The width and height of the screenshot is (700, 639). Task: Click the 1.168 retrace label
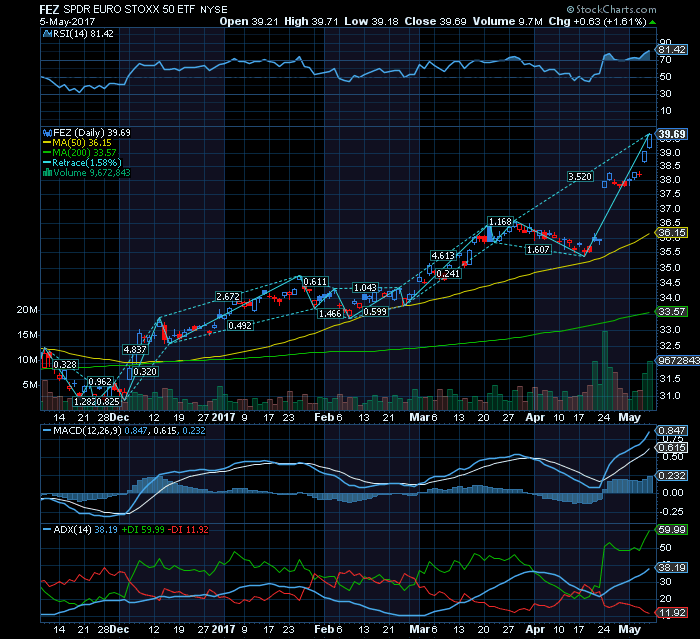coord(500,221)
